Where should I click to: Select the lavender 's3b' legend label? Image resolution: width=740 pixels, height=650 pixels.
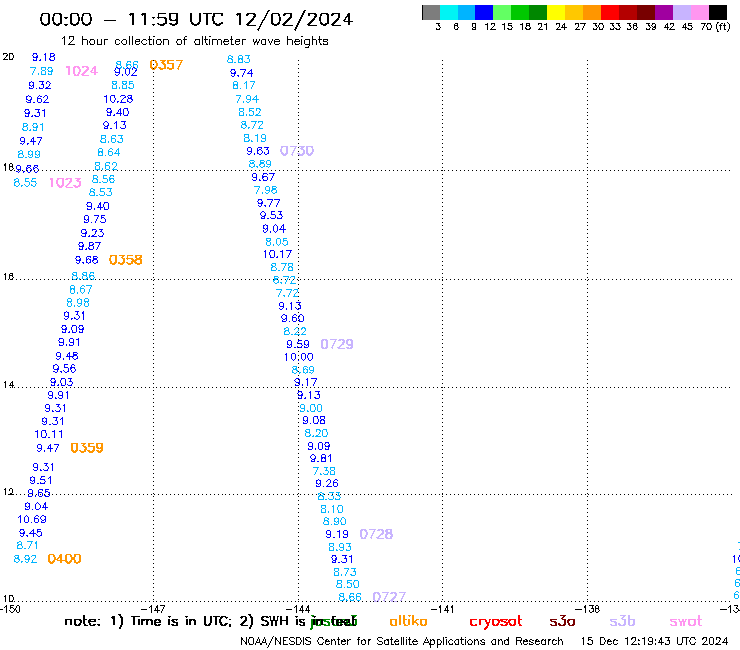[x=622, y=621]
